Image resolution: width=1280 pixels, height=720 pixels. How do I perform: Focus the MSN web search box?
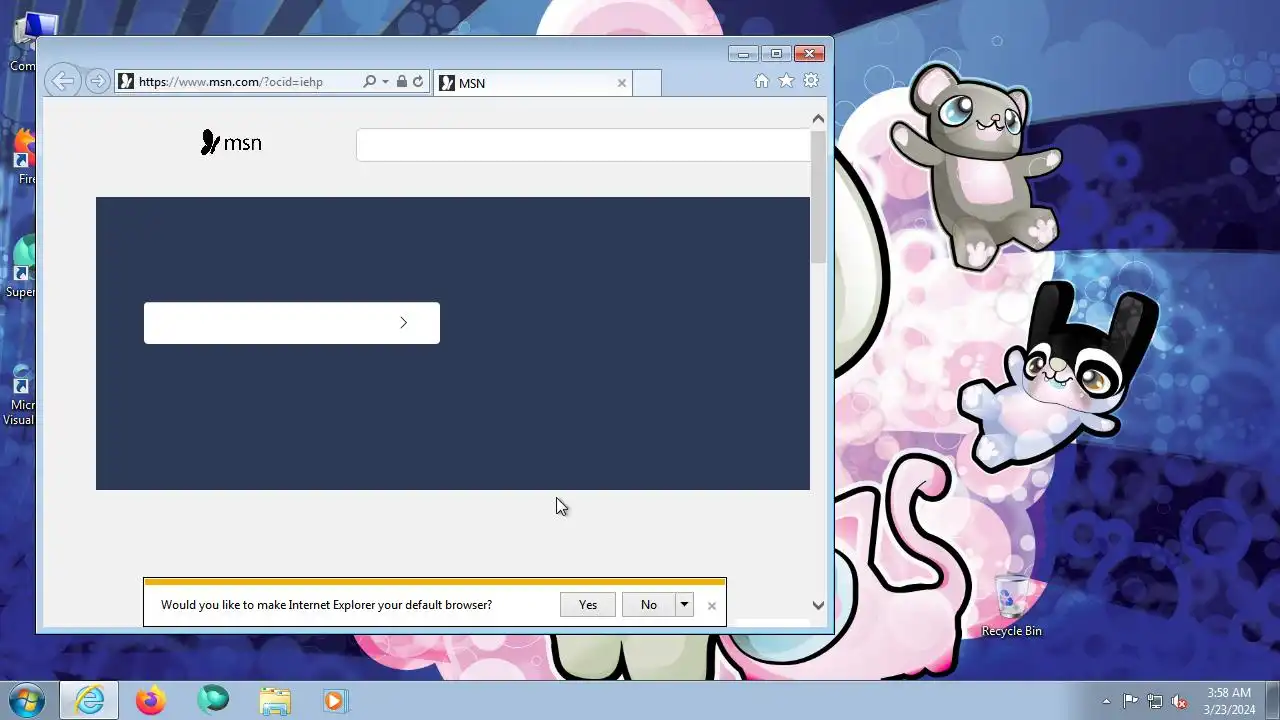click(583, 145)
